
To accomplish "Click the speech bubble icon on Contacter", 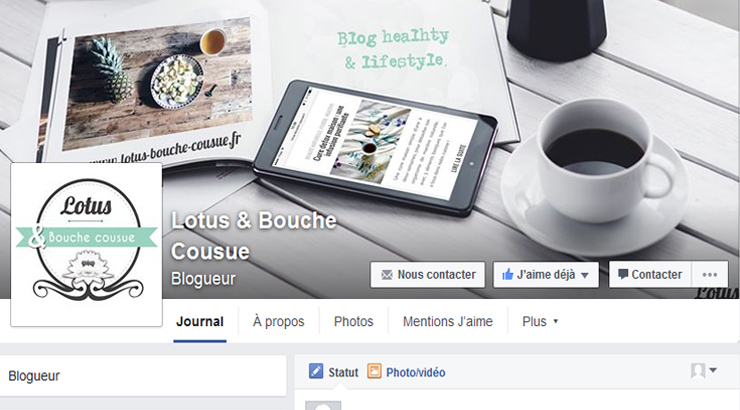I will pos(623,274).
